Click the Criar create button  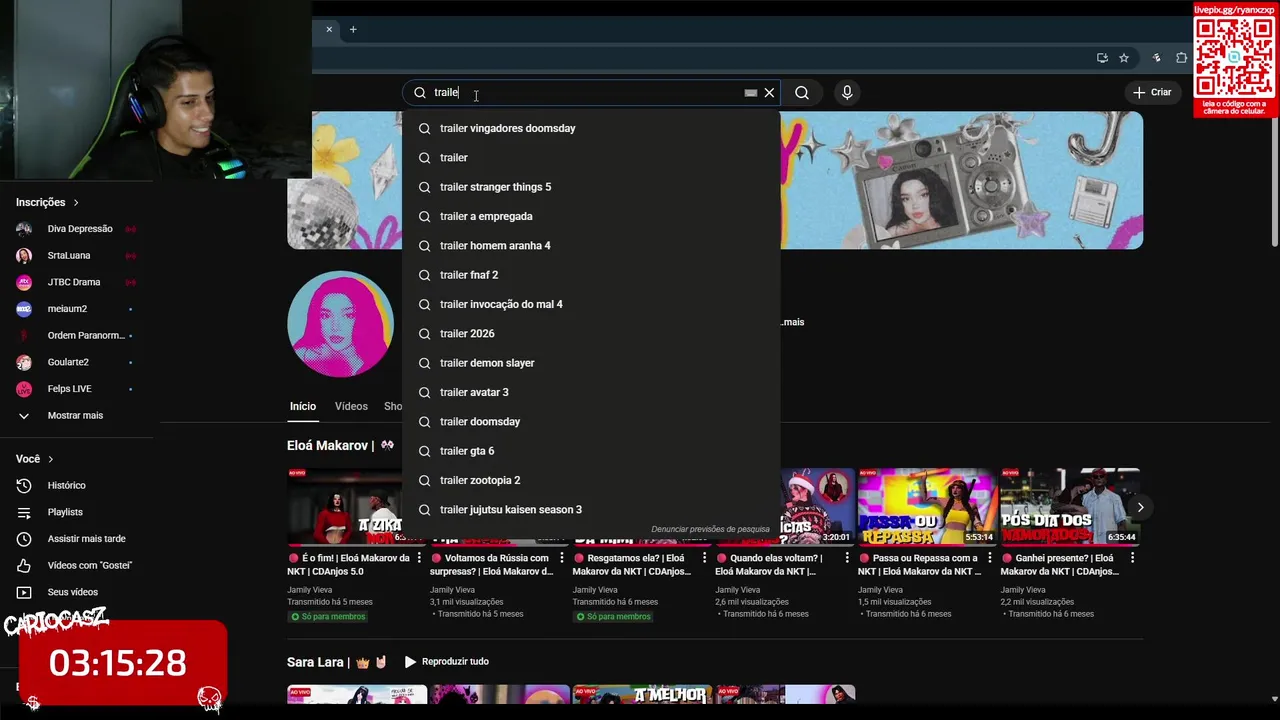(1152, 92)
